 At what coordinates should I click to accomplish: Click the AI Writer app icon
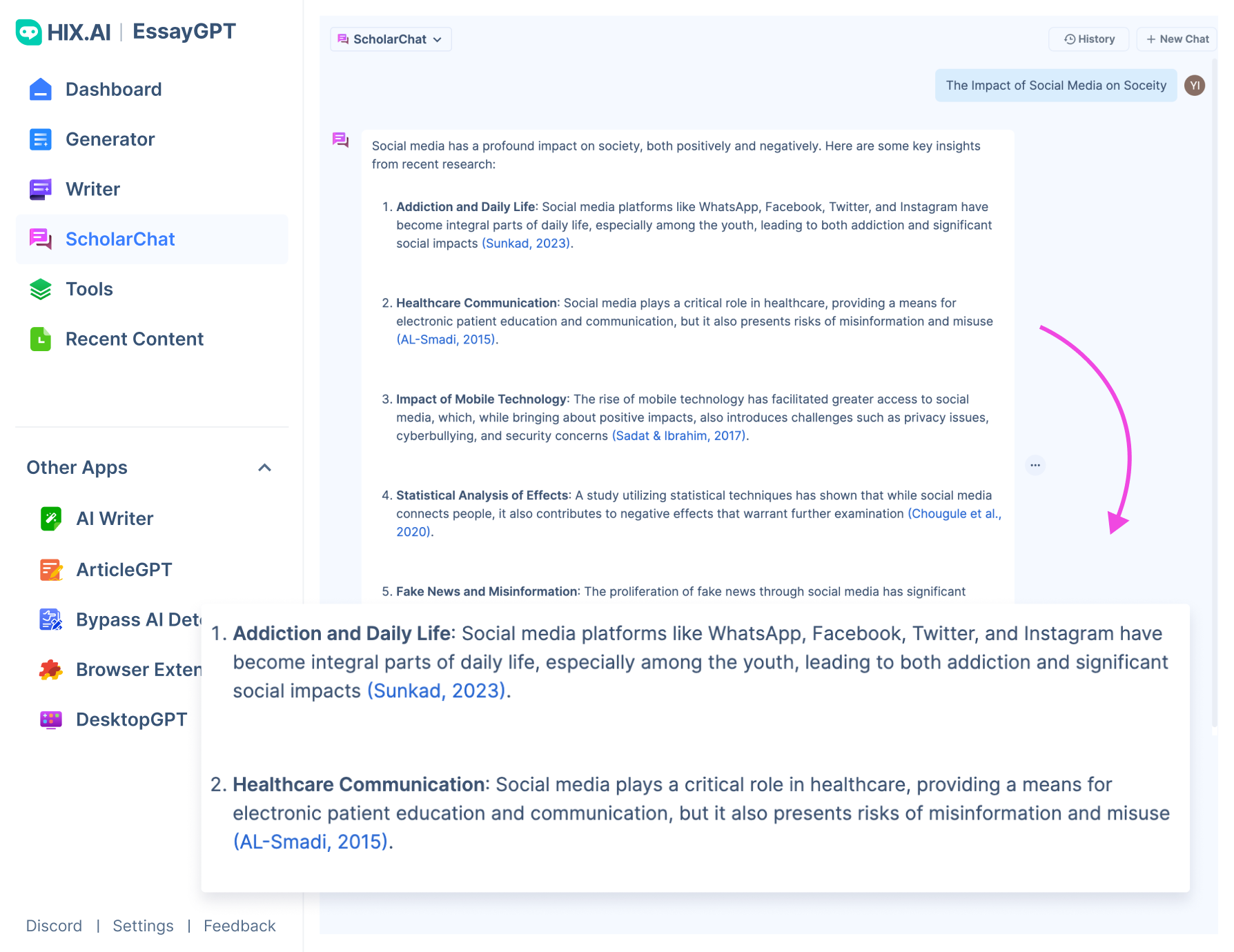(51, 519)
